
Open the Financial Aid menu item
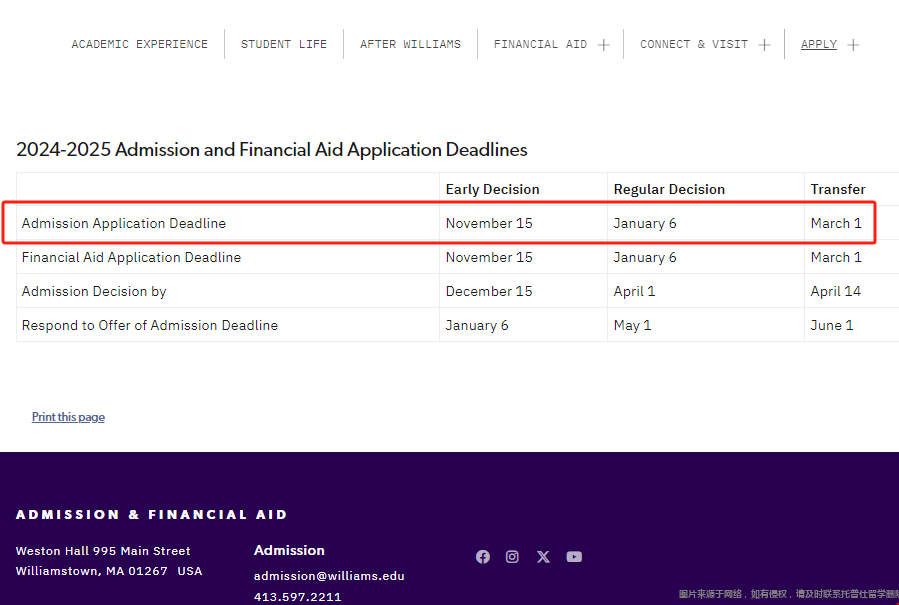tap(540, 44)
